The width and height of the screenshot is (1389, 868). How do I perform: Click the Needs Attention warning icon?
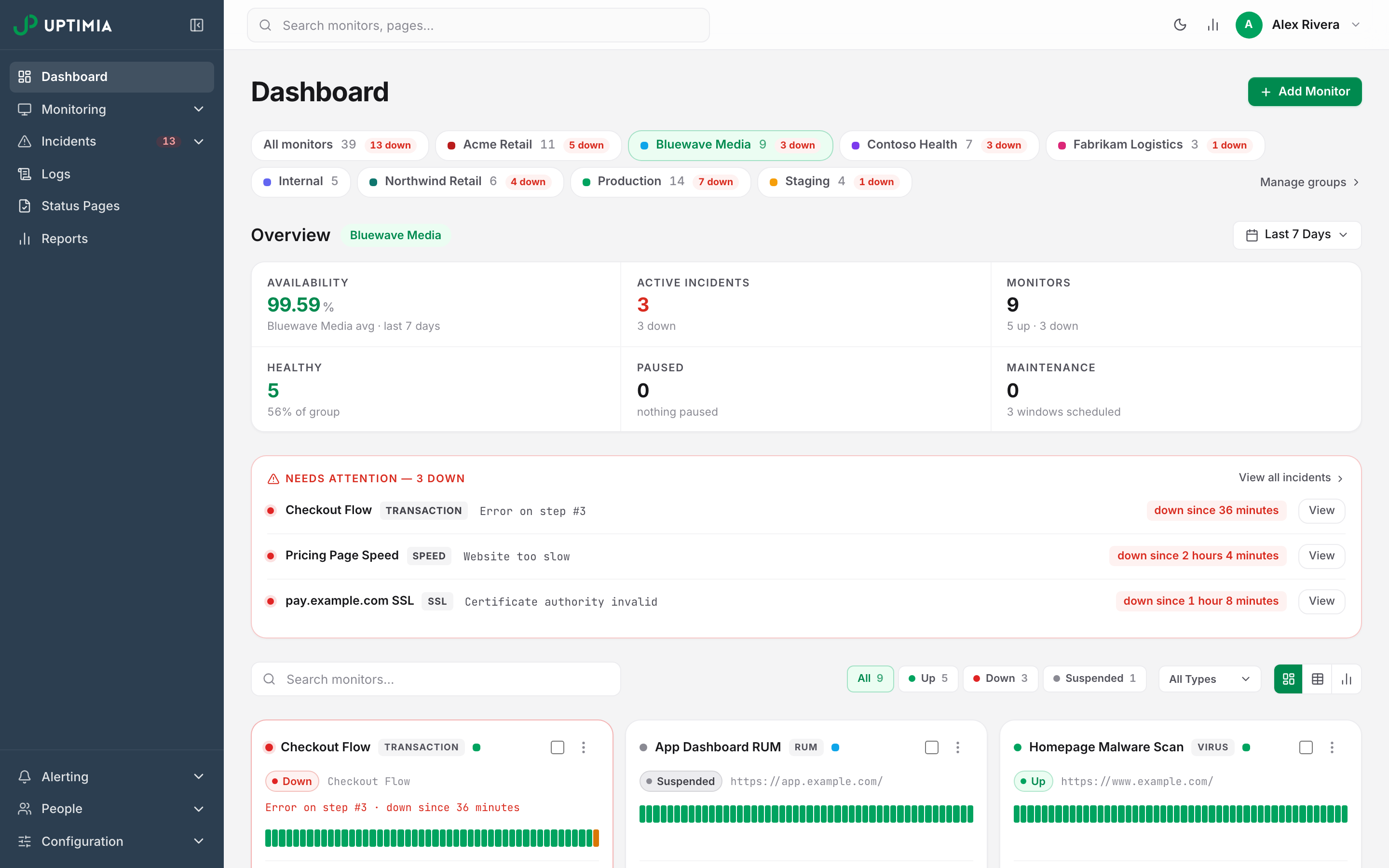tap(273, 479)
